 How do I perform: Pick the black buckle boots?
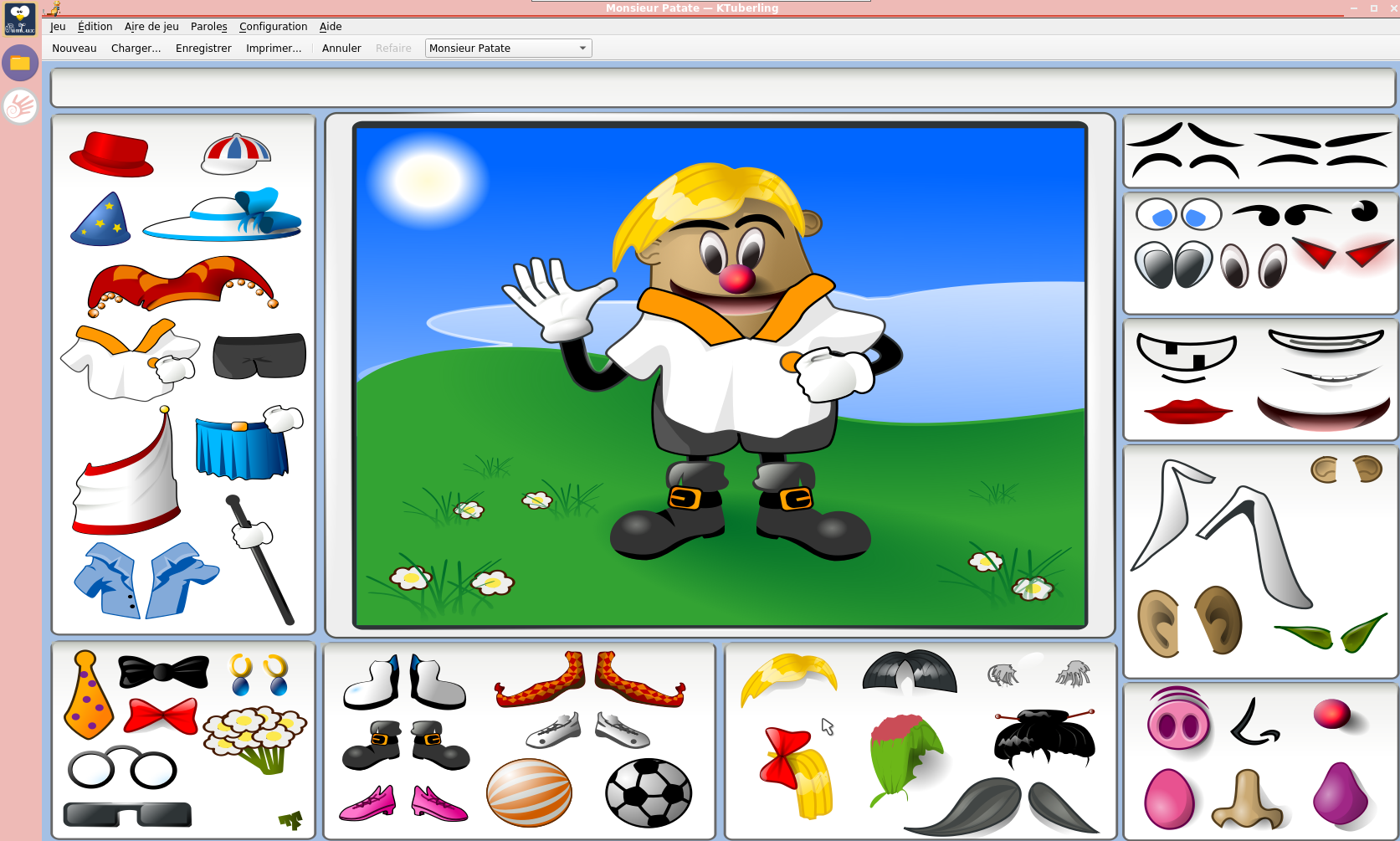coord(406,744)
